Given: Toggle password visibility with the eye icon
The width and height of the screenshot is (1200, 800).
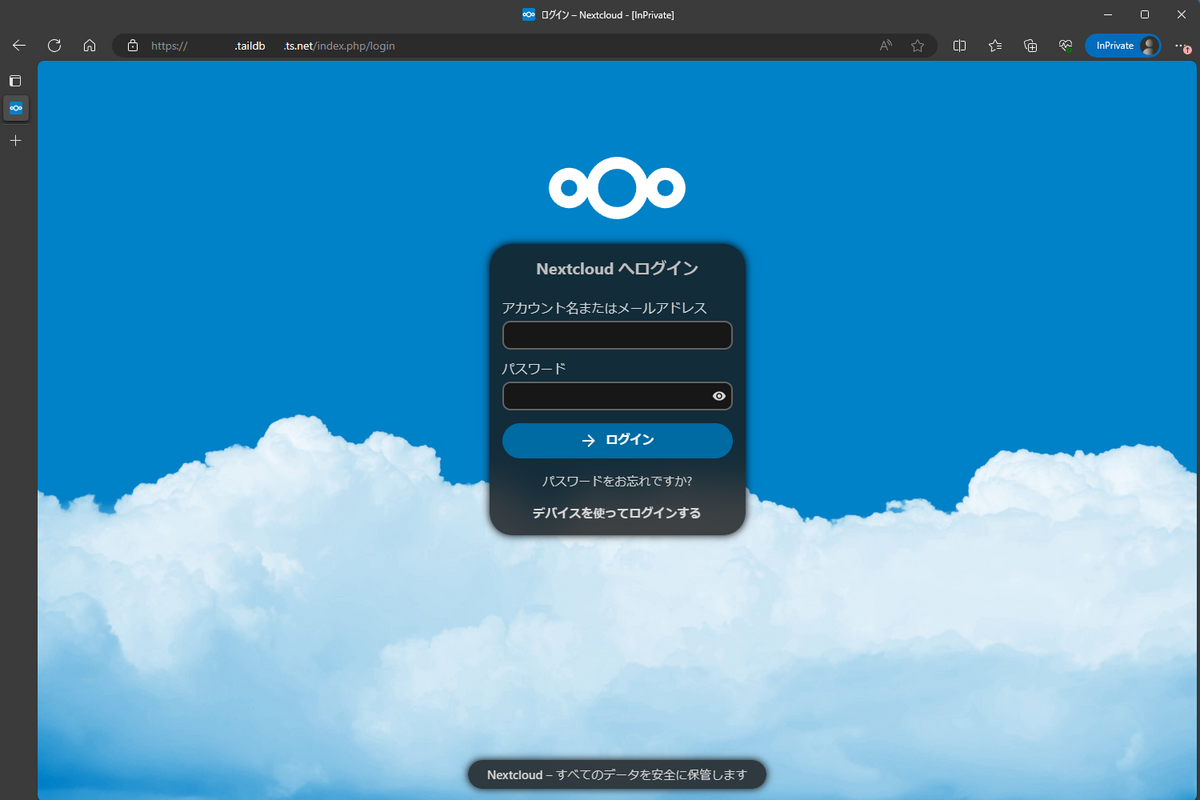Looking at the screenshot, I should click(x=718, y=396).
